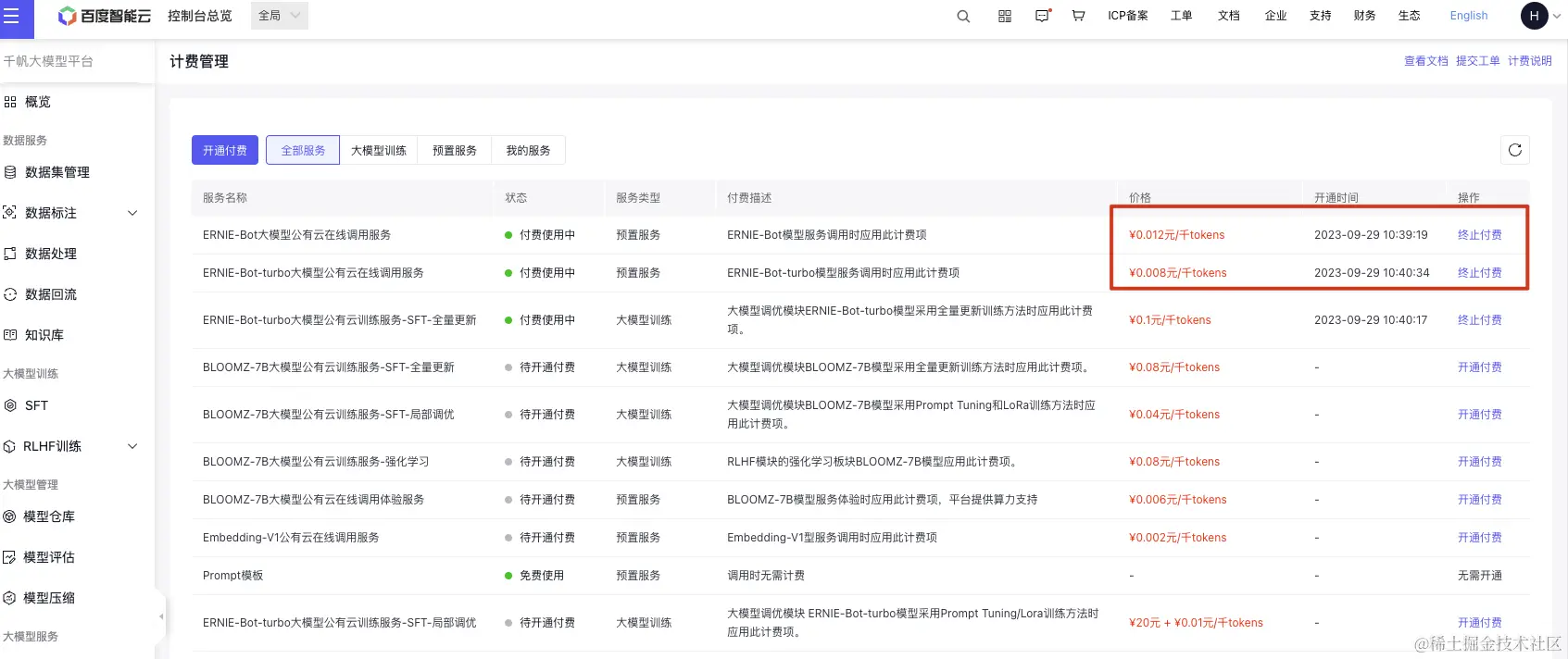Enable billing for BLOOMZ-7B SFT-局部调优
The height and width of the screenshot is (659, 1568).
pyautogui.click(x=1480, y=415)
